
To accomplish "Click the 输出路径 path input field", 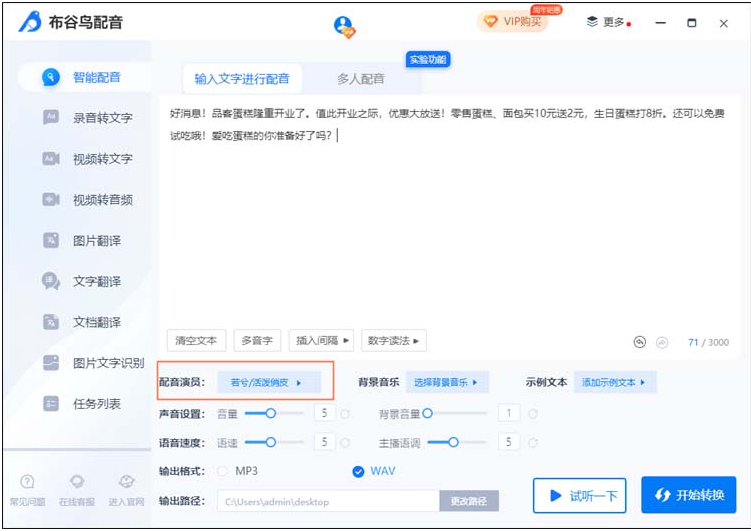I will coord(327,501).
